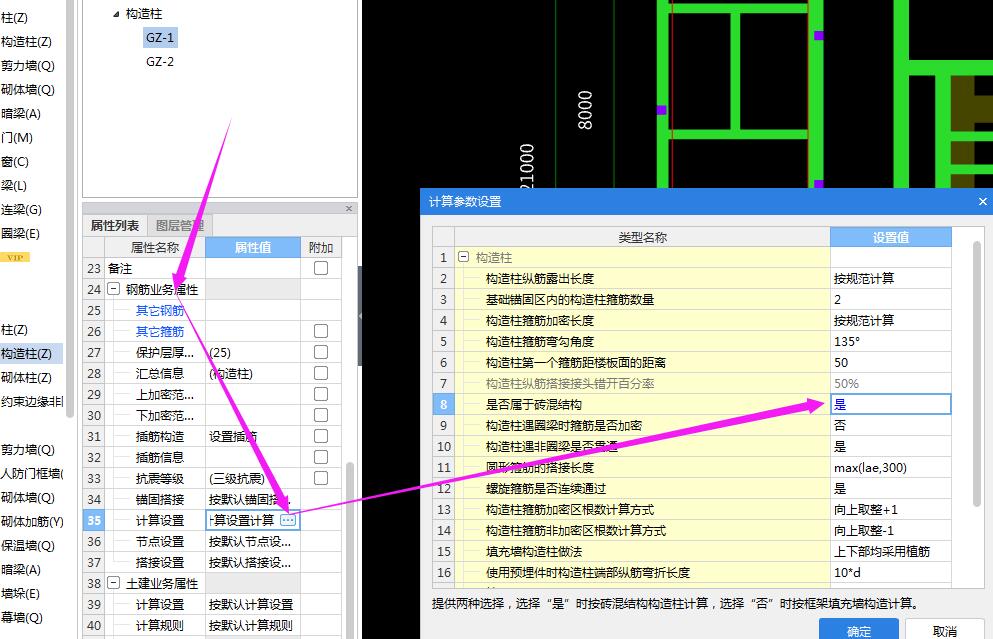Image resolution: width=993 pixels, height=639 pixels.
Task: Tick the 附加 checkbox for 汇总信息 row
Action: (321, 373)
